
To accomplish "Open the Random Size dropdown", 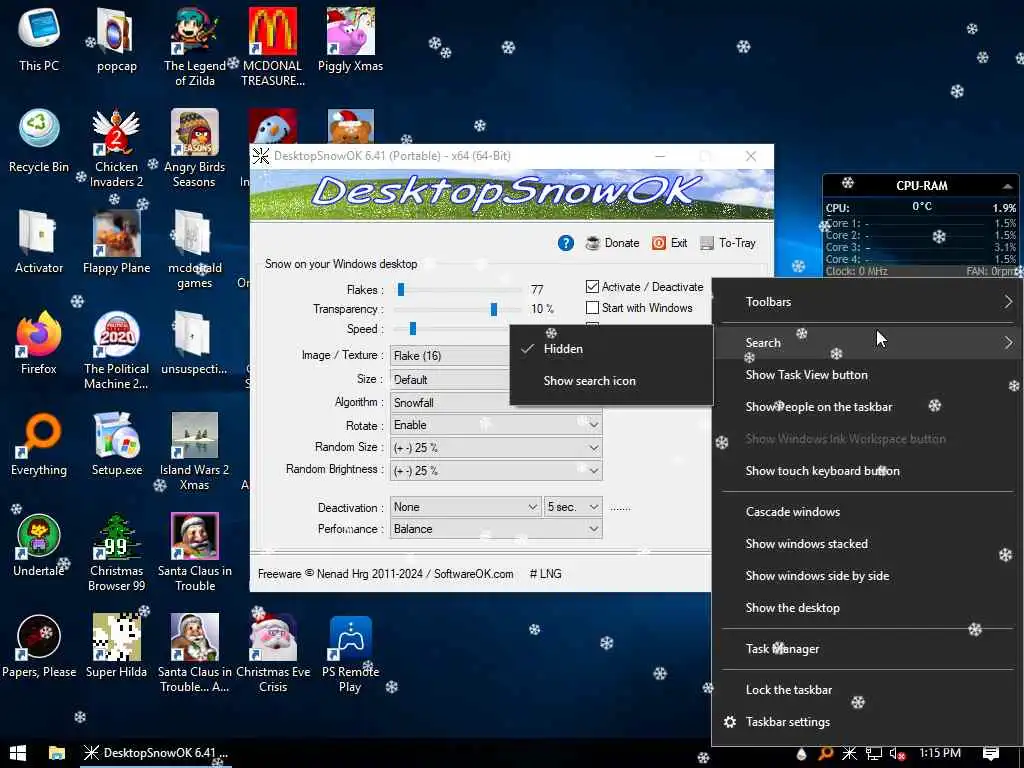I will [496, 448].
